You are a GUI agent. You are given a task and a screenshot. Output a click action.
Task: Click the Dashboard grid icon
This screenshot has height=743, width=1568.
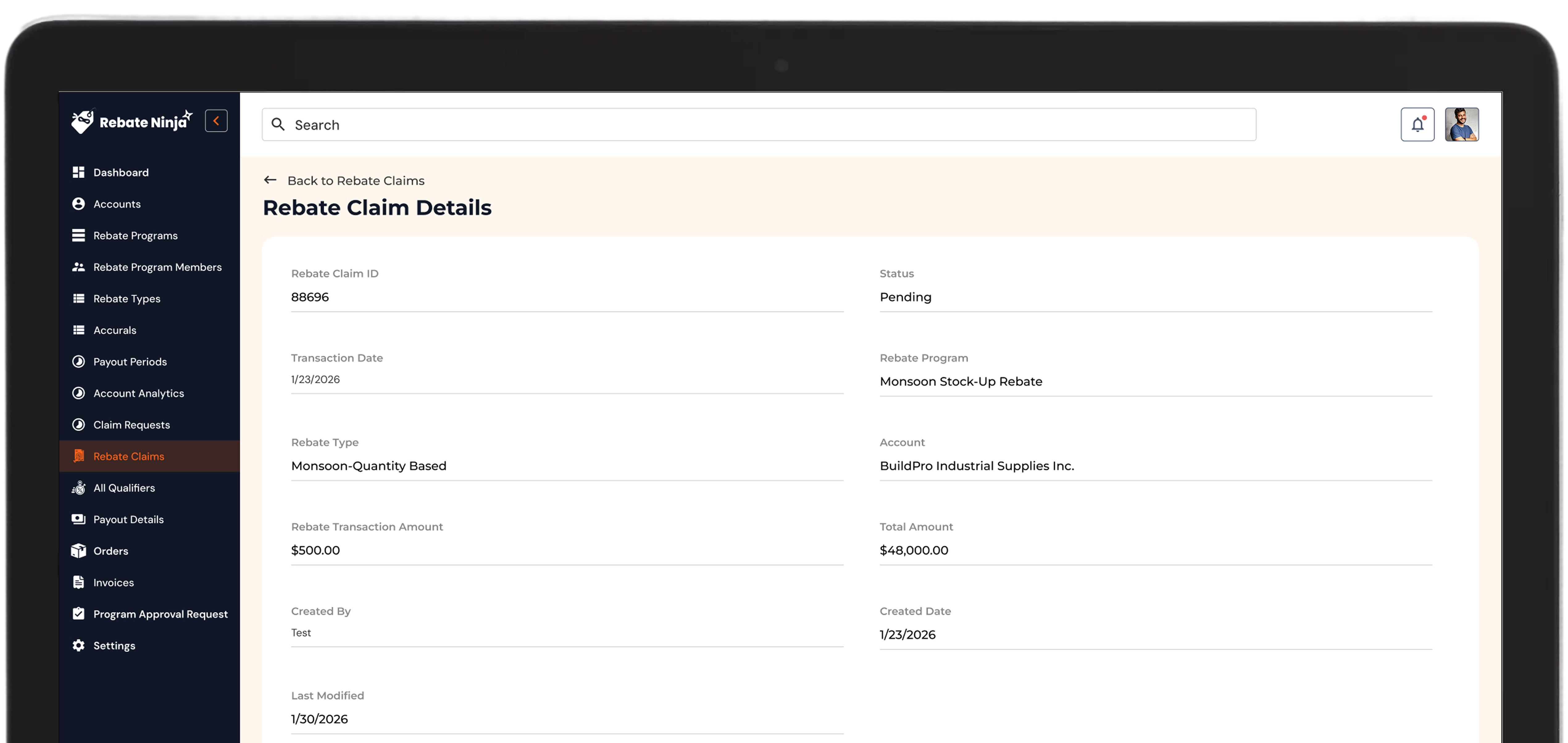(78, 172)
